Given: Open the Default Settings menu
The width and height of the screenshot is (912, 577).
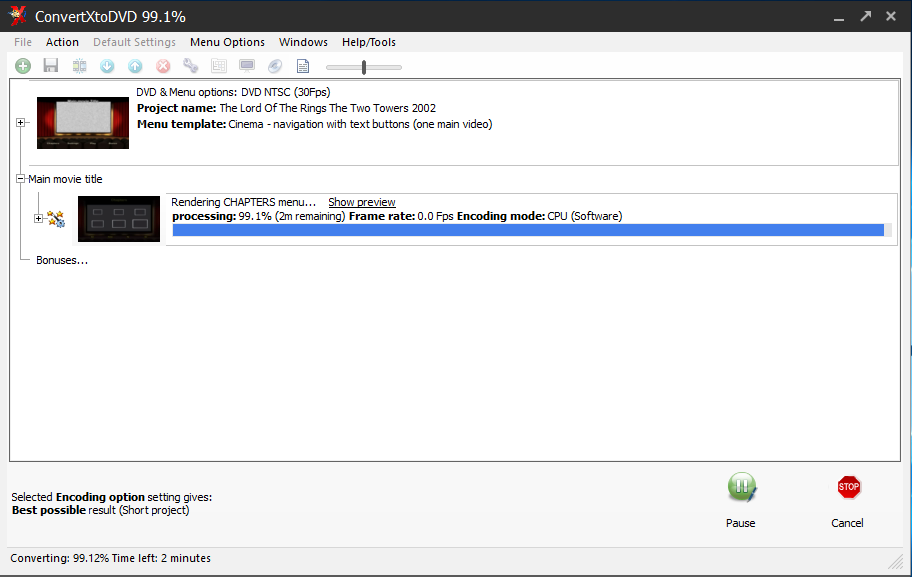Looking at the screenshot, I should pyautogui.click(x=134, y=42).
